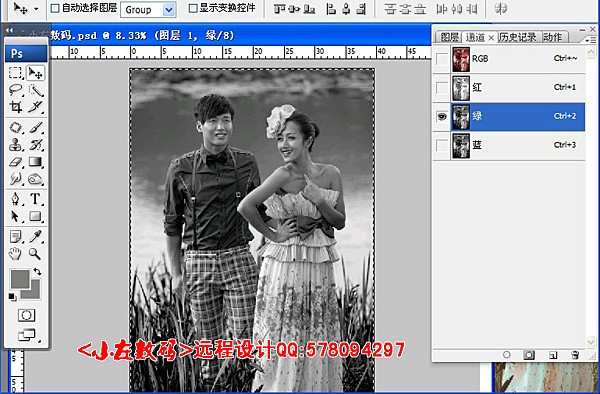The width and height of the screenshot is (600, 394).
Task: Open the Channels panel menu
Action: [x=591, y=39]
